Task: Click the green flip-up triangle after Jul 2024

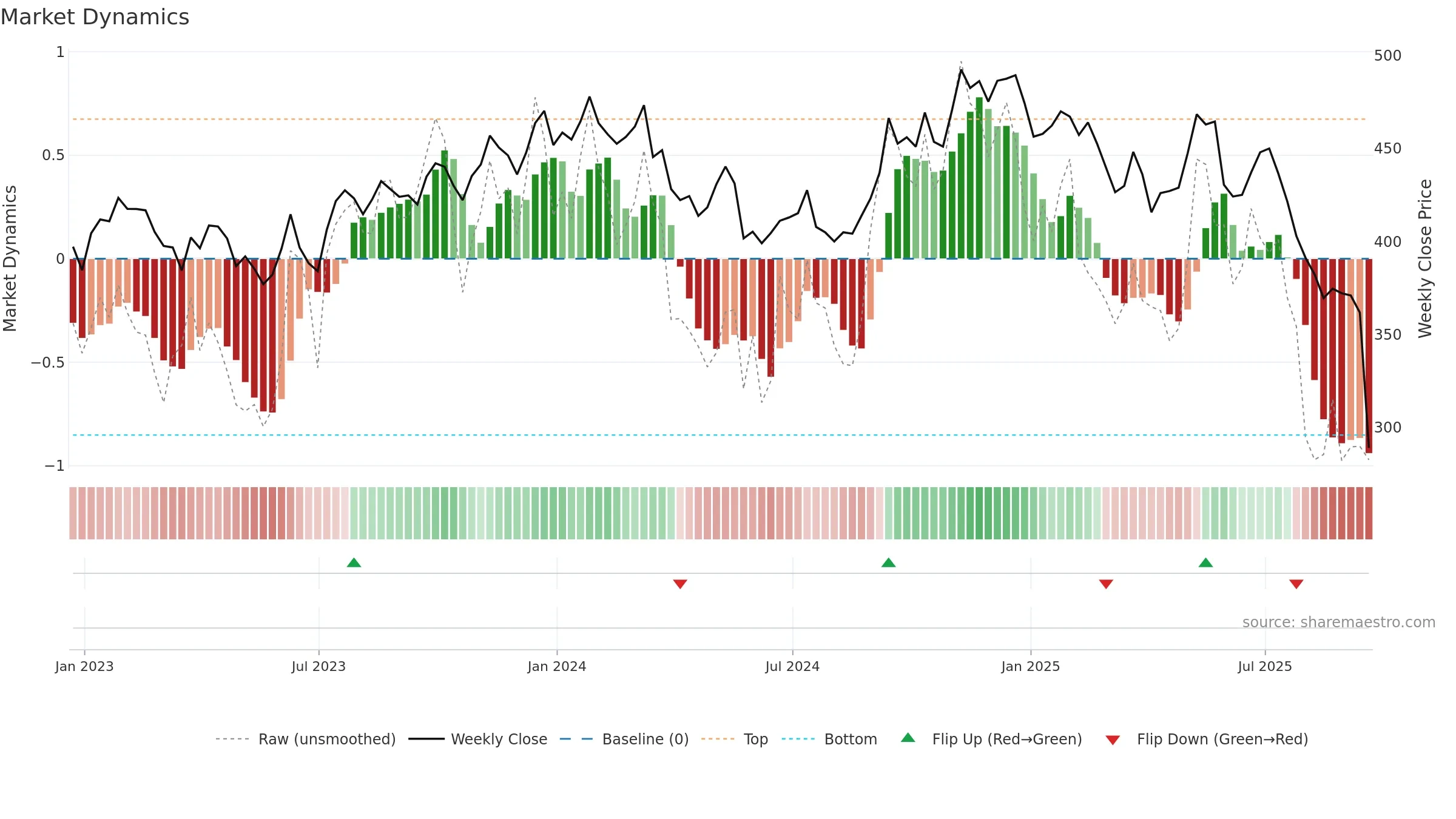Action: (x=888, y=562)
